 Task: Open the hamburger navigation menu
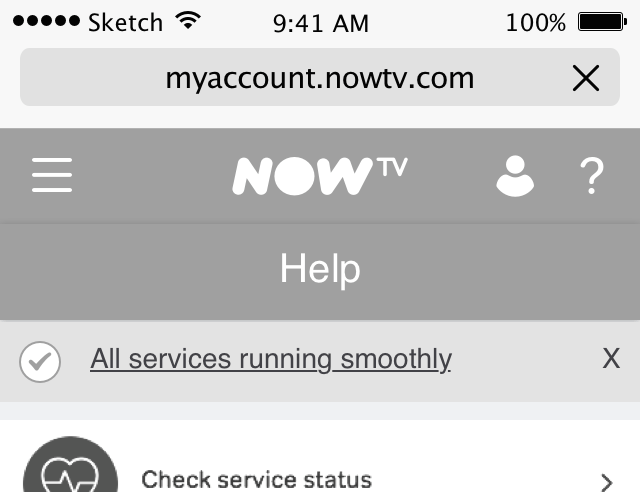coord(52,175)
